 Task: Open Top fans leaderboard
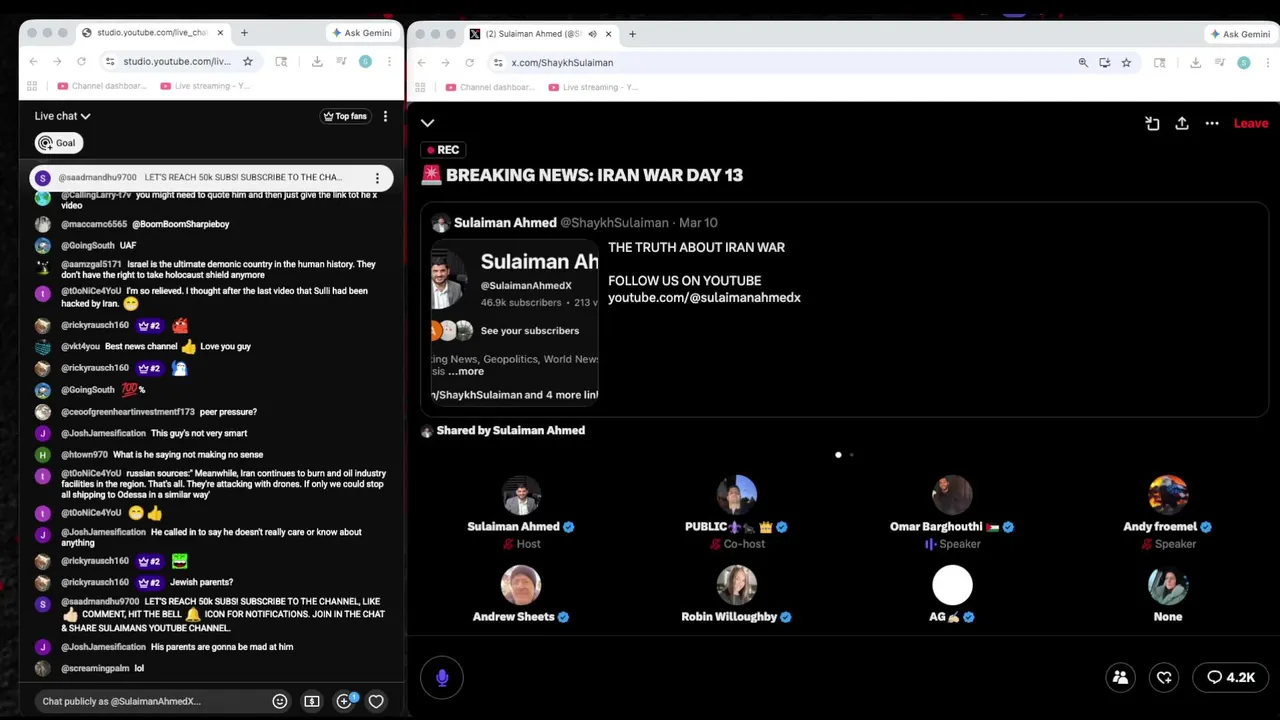pos(345,116)
